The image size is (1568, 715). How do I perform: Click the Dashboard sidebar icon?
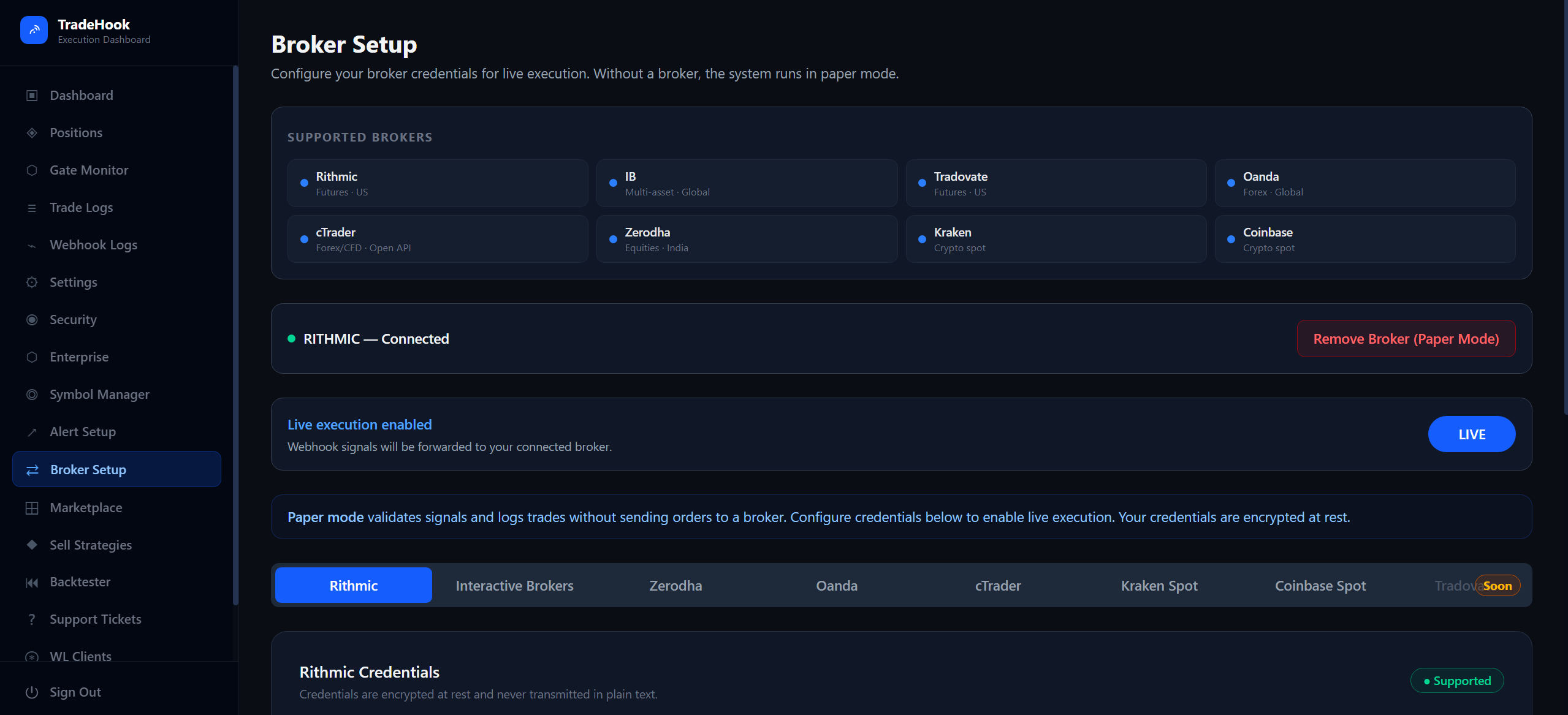(x=32, y=96)
